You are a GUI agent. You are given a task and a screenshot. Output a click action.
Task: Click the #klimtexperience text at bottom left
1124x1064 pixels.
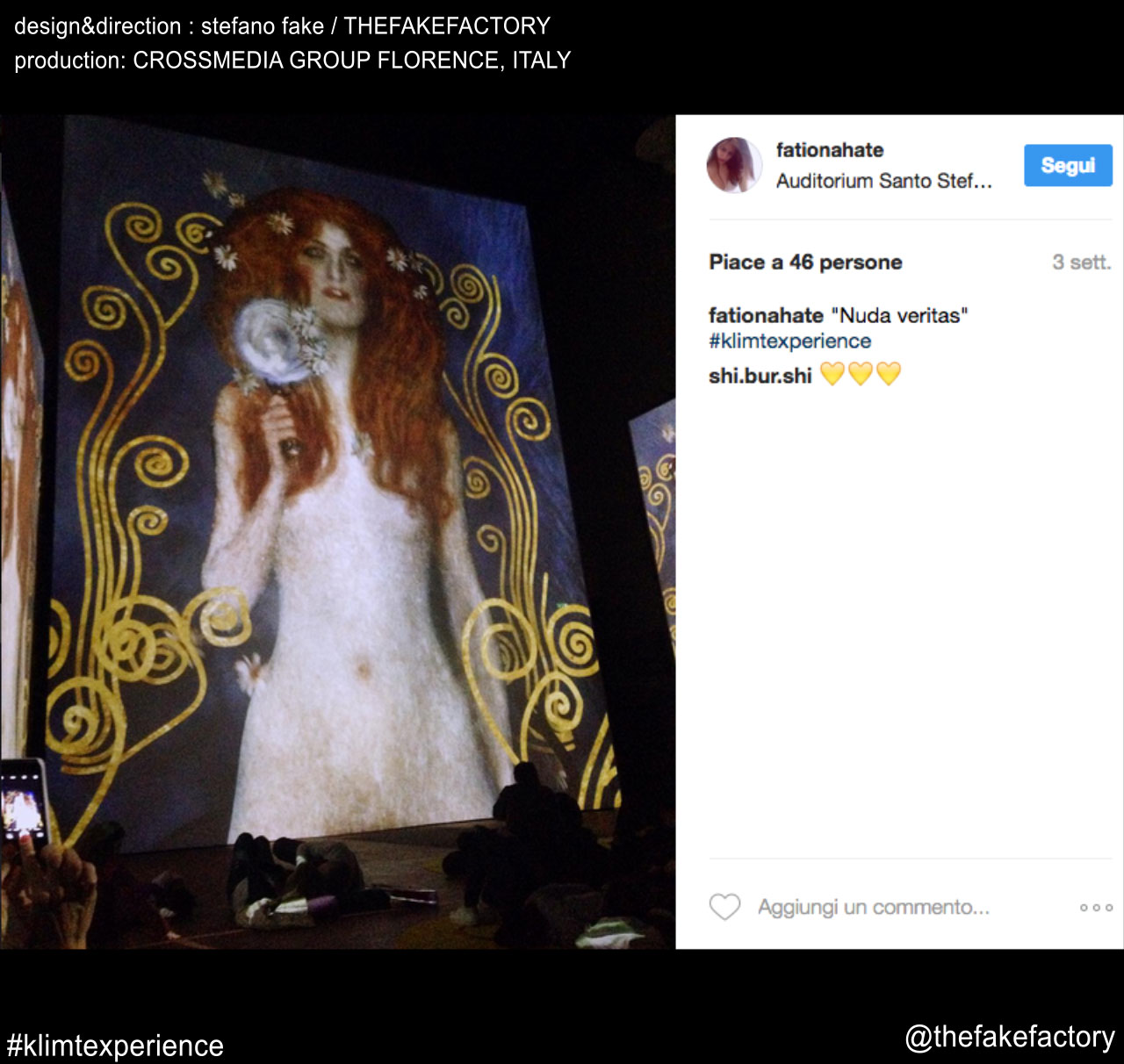(x=115, y=1046)
